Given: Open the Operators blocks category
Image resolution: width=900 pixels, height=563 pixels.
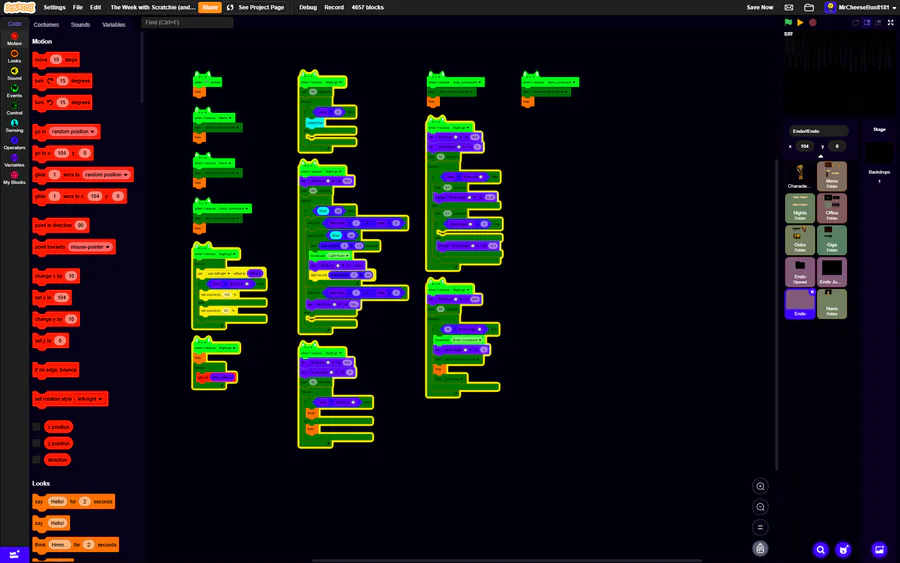Looking at the screenshot, I should click(14, 143).
